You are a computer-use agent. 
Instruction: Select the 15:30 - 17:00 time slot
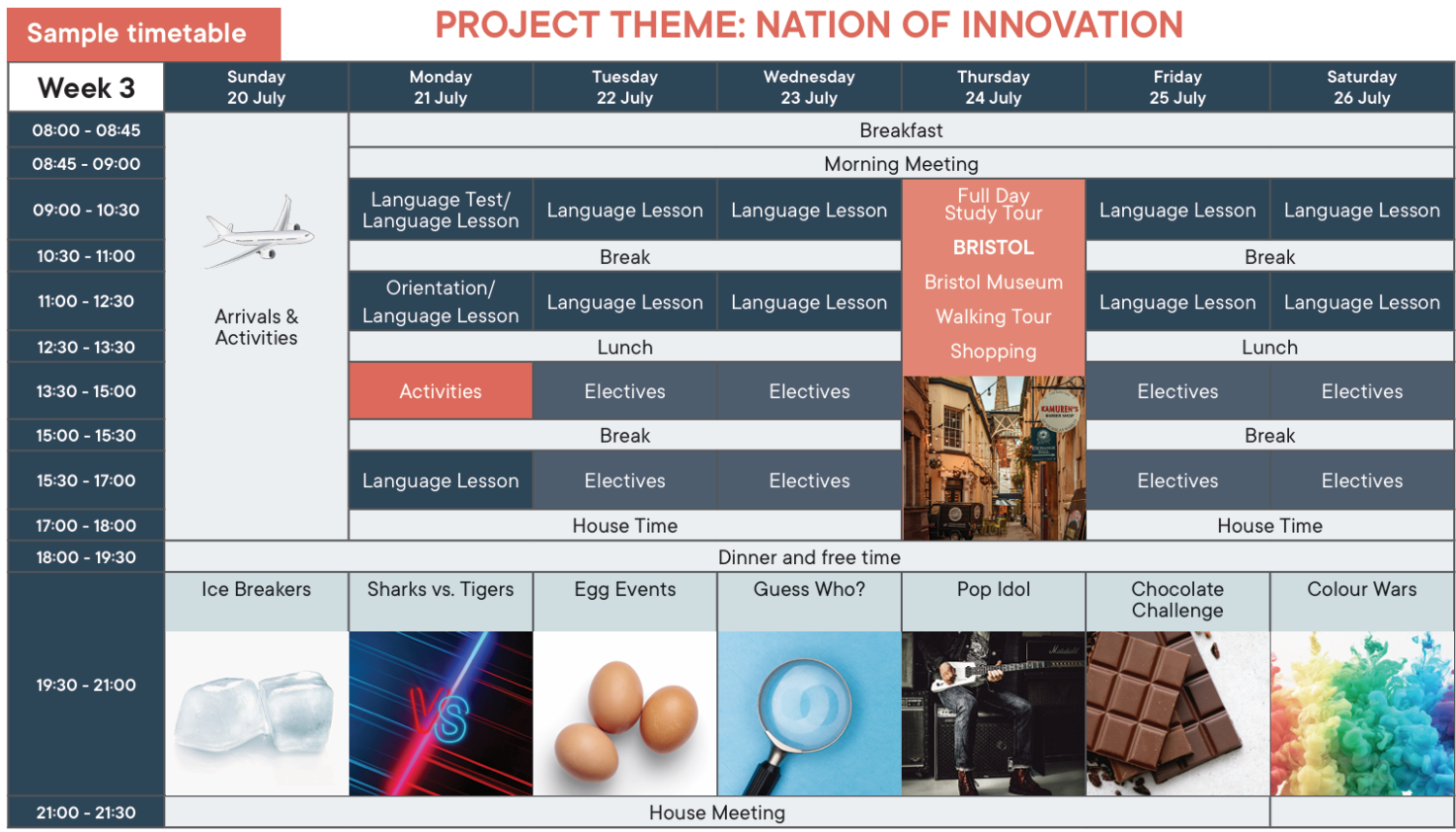[x=86, y=481]
